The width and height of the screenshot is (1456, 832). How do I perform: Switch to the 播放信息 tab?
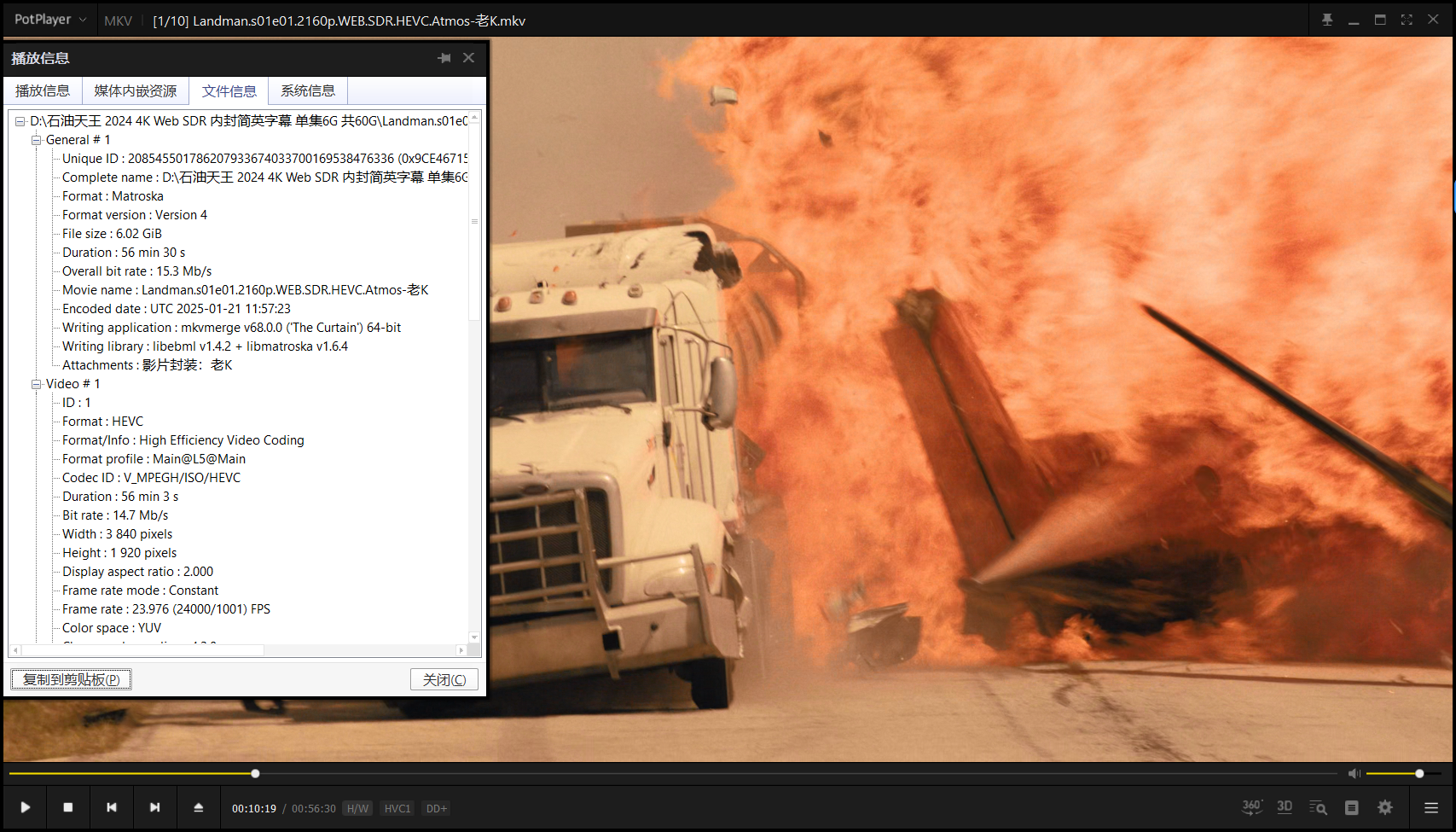[x=43, y=90]
